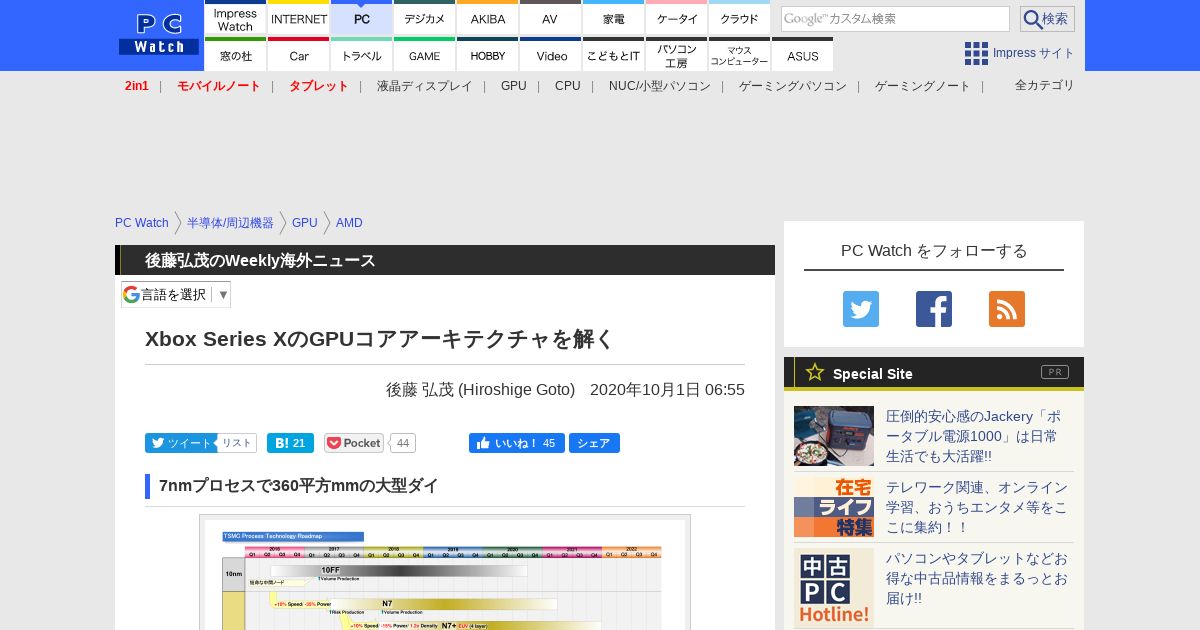The image size is (1200, 630).
Task: Open the マウスコンピューター tab
Action: [x=740, y=55]
